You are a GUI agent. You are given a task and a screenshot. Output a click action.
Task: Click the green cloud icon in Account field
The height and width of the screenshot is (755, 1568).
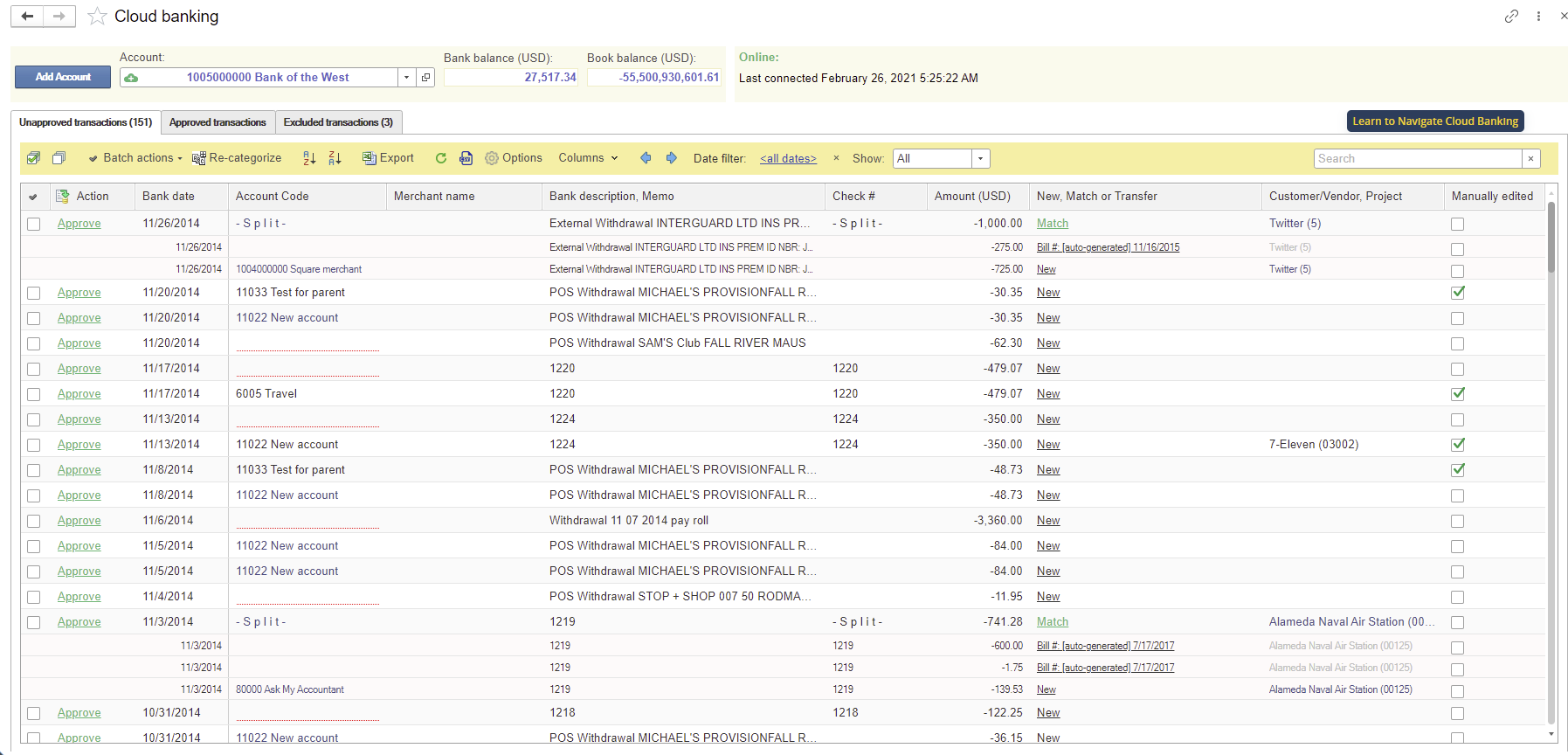131,78
